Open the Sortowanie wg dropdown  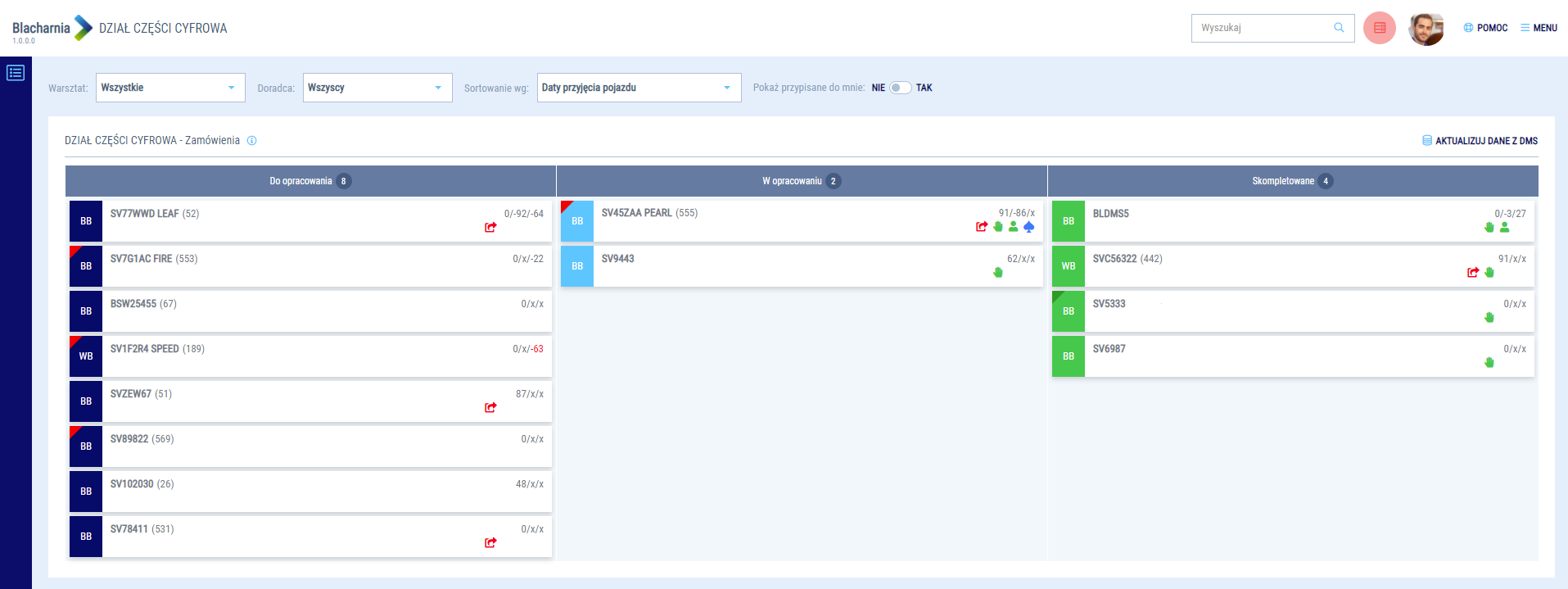[639, 88]
